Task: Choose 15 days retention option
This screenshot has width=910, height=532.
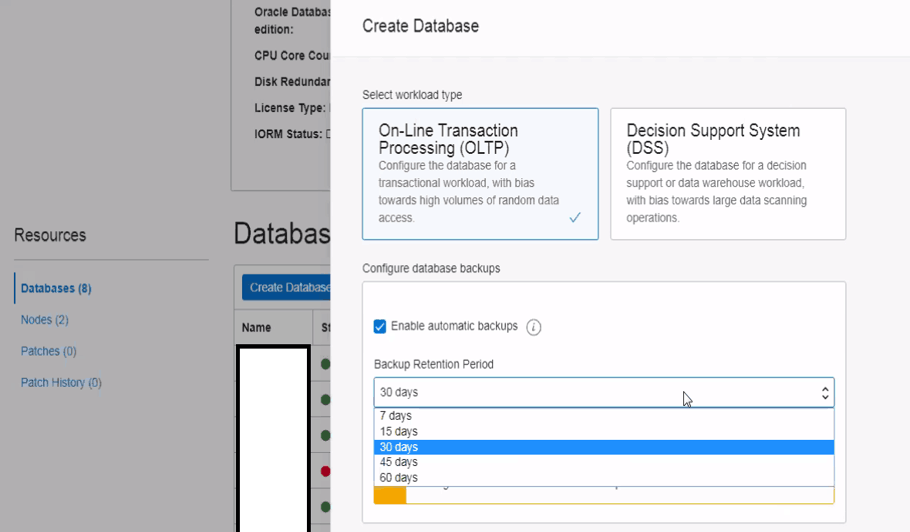Action: click(604, 431)
